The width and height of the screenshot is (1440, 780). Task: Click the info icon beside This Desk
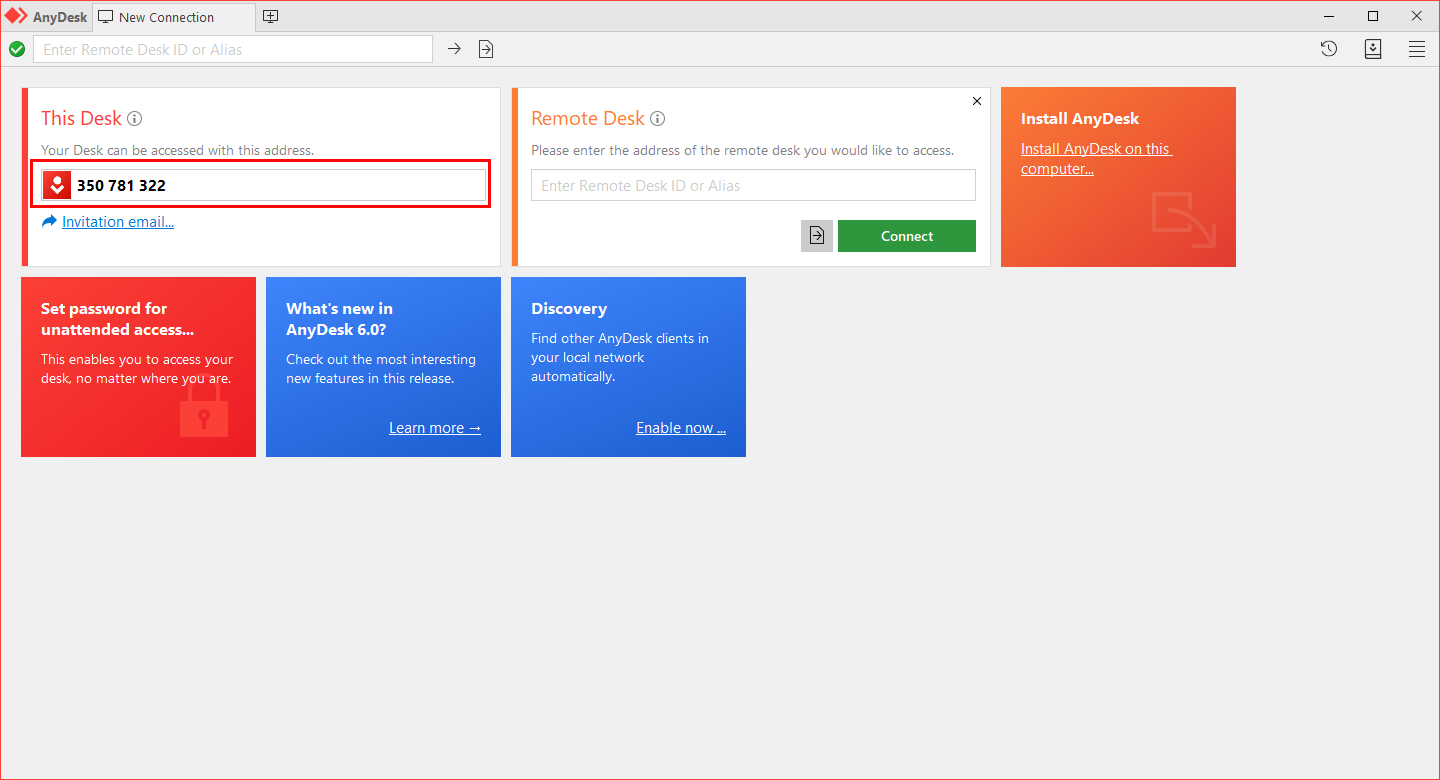[135, 119]
